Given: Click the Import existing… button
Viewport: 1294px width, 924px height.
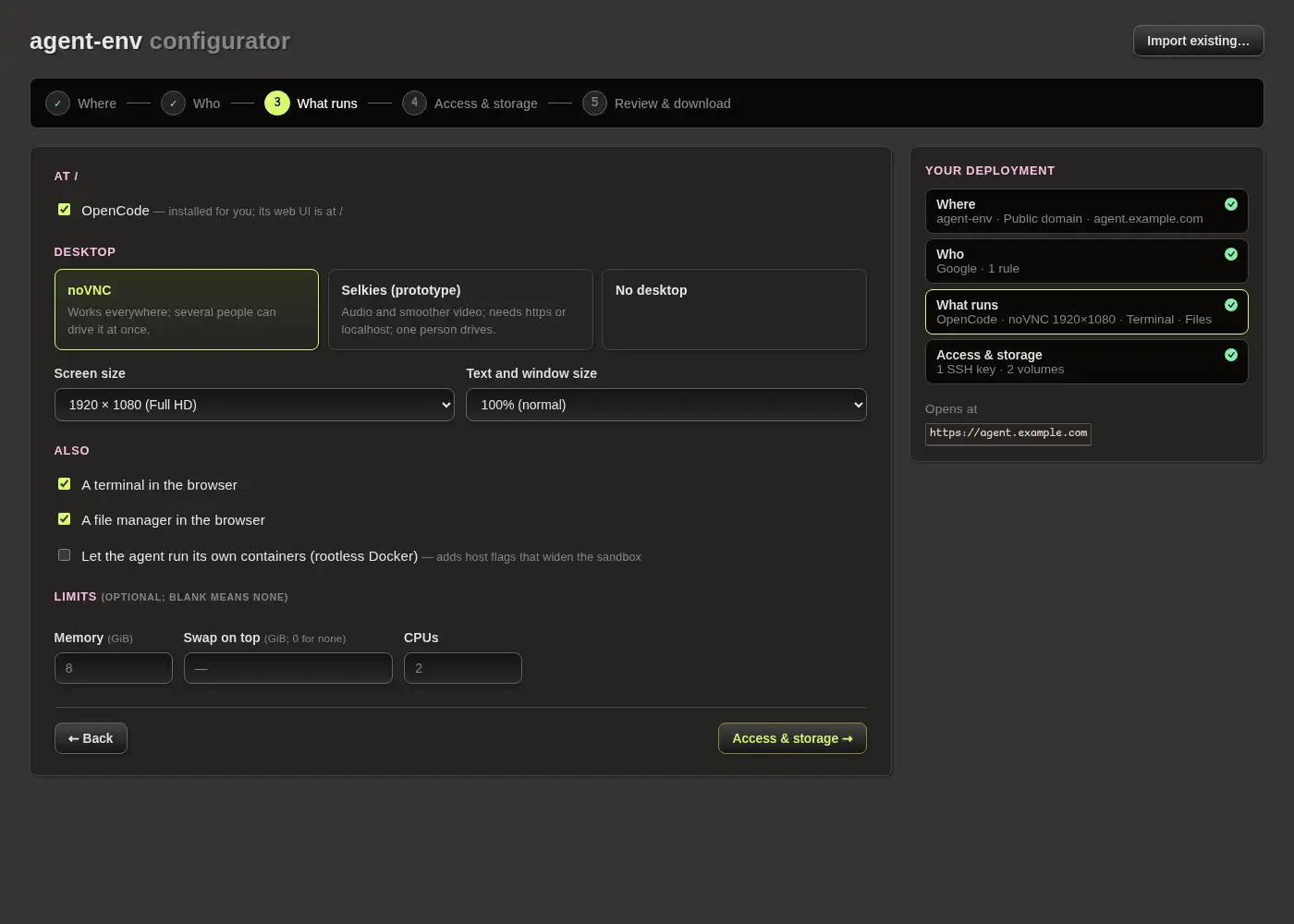Looking at the screenshot, I should [1198, 41].
